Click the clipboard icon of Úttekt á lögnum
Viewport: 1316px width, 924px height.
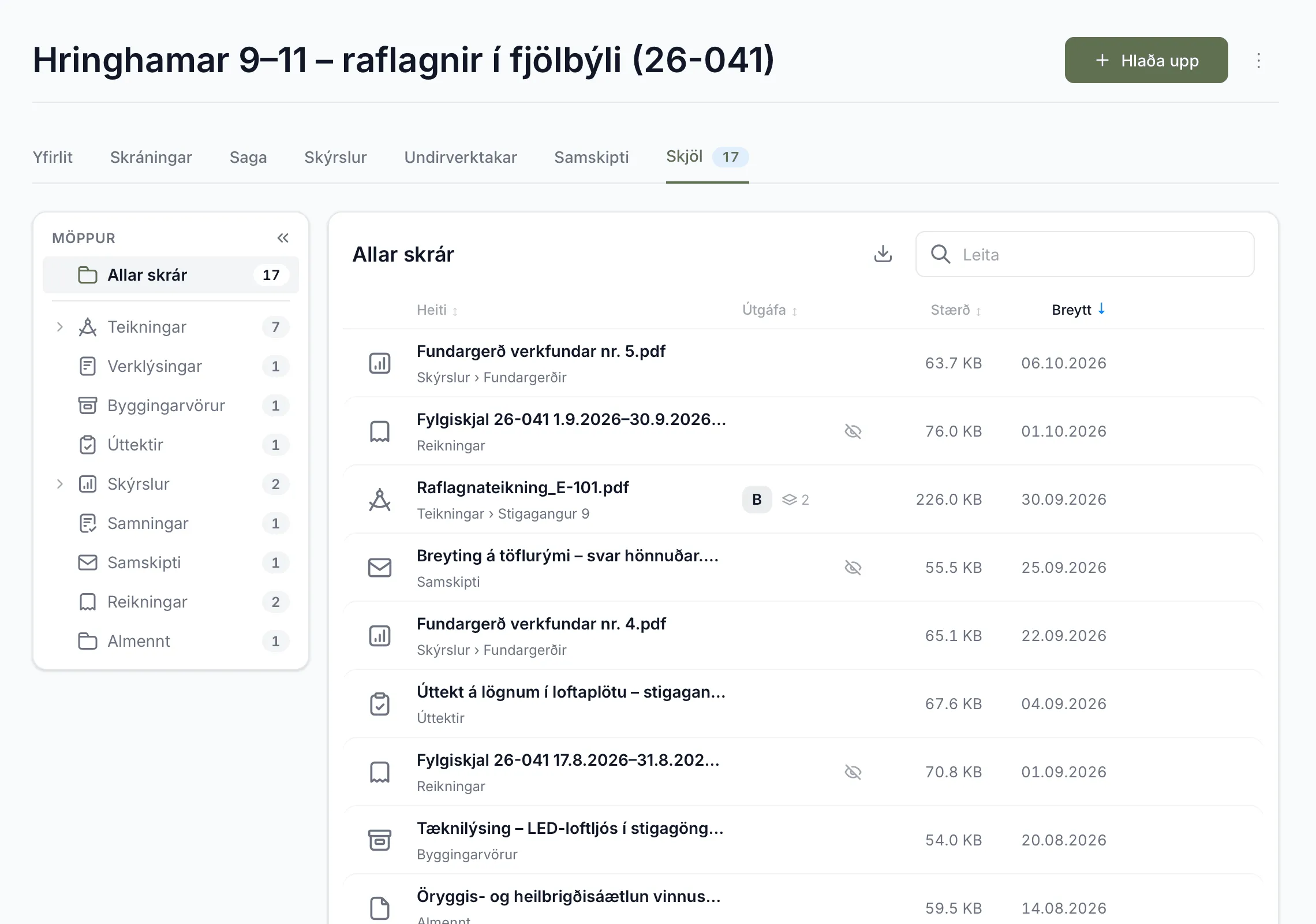click(x=380, y=704)
